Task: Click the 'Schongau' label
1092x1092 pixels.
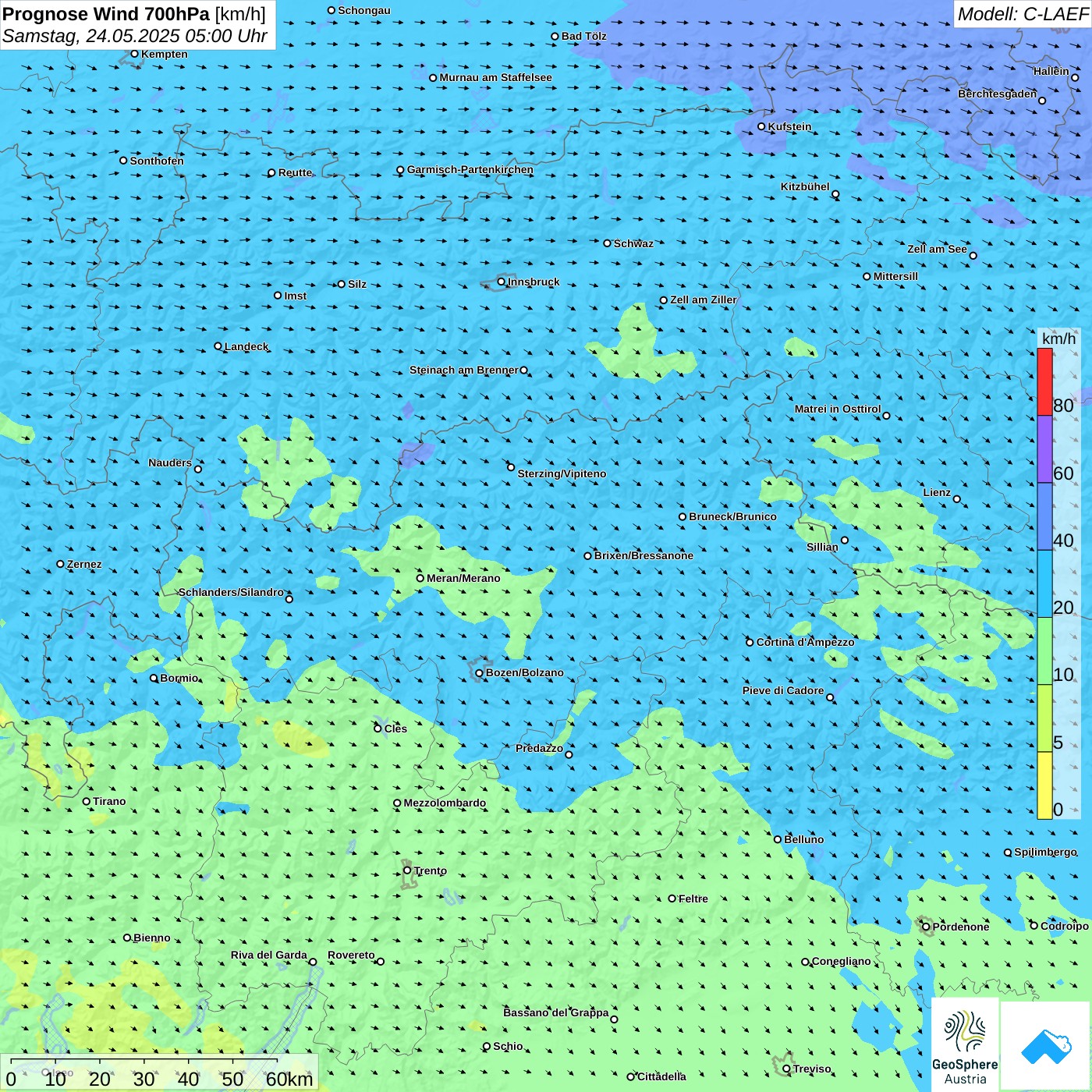Action: pyautogui.click(x=364, y=10)
